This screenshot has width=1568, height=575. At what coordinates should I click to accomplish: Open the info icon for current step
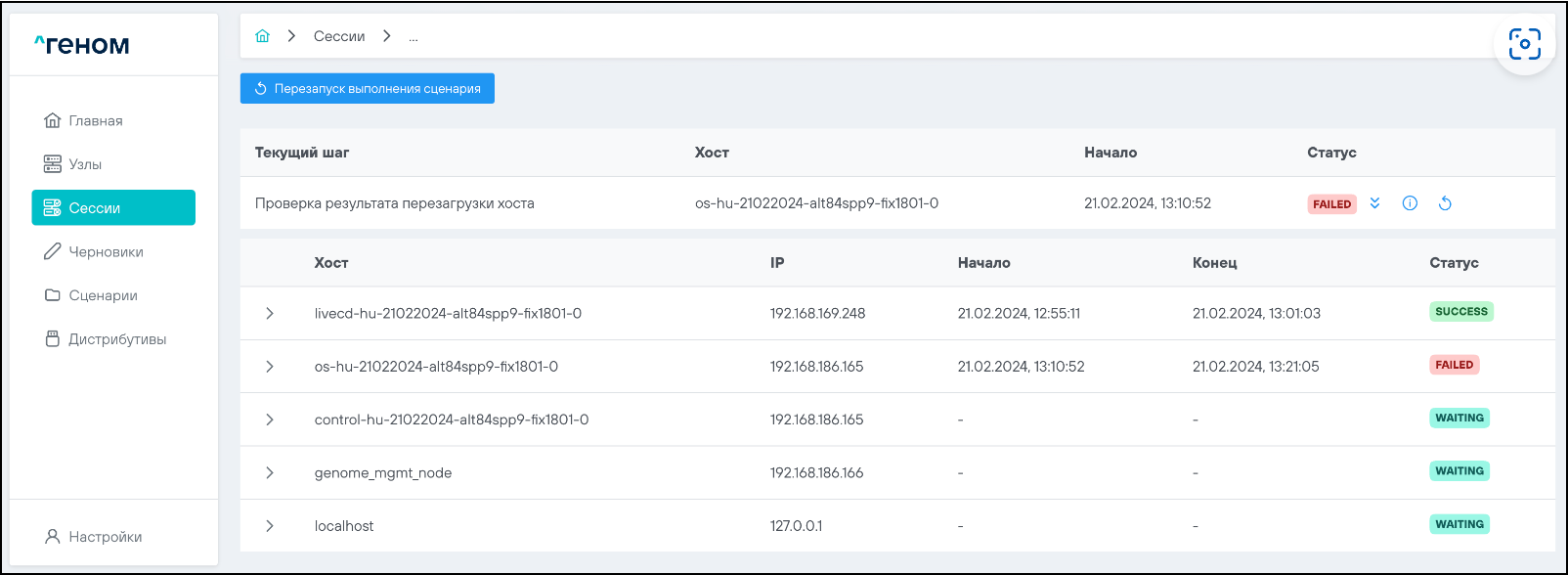click(1410, 203)
